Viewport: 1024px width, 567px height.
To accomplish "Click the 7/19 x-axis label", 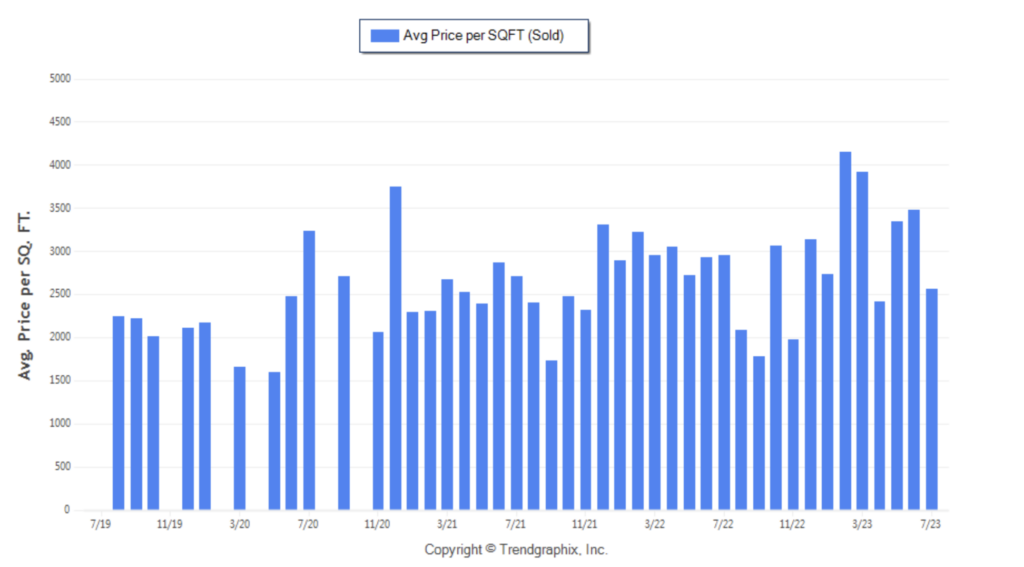I will tap(101, 524).
